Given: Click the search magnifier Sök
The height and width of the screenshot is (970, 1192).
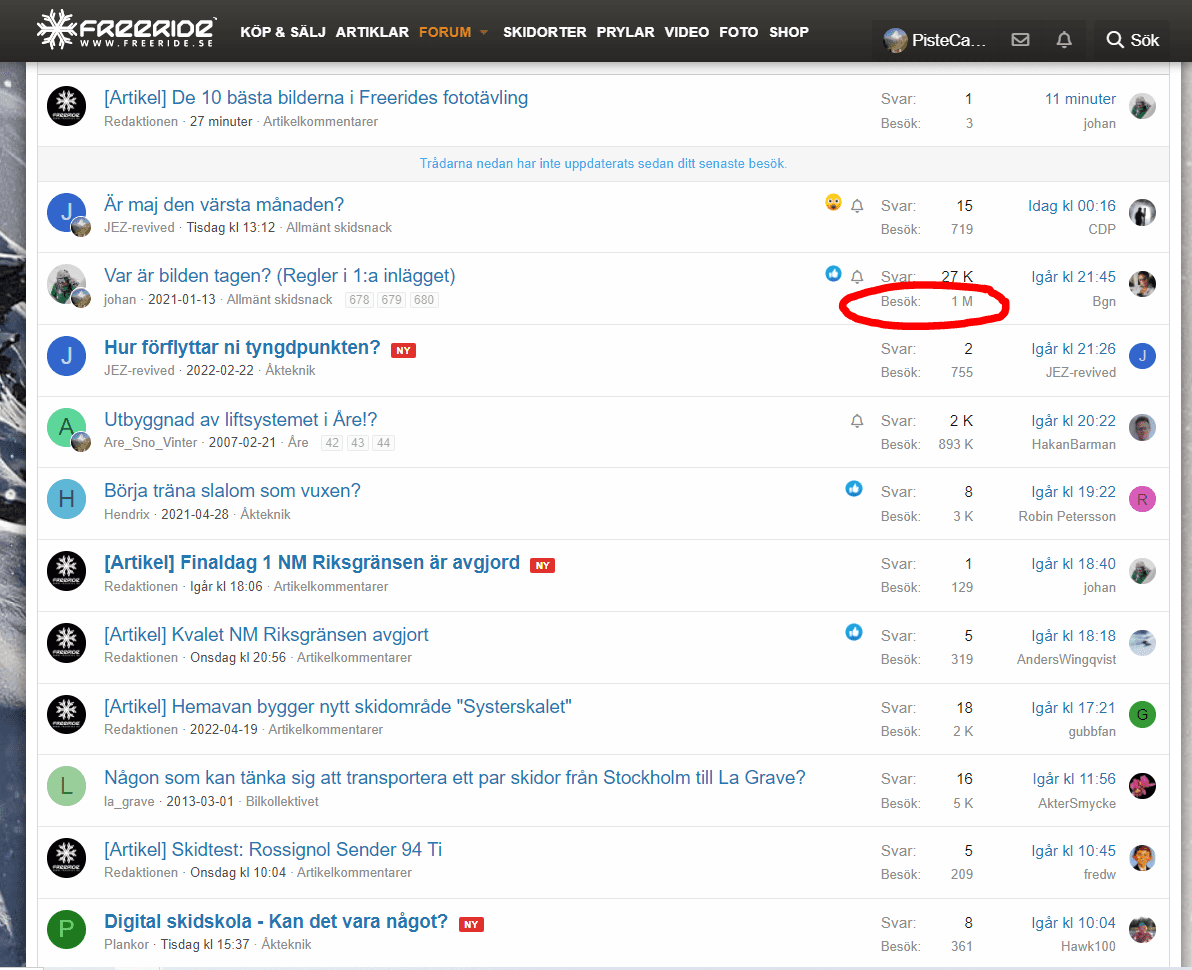Looking at the screenshot, I should (x=1132, y=40).
